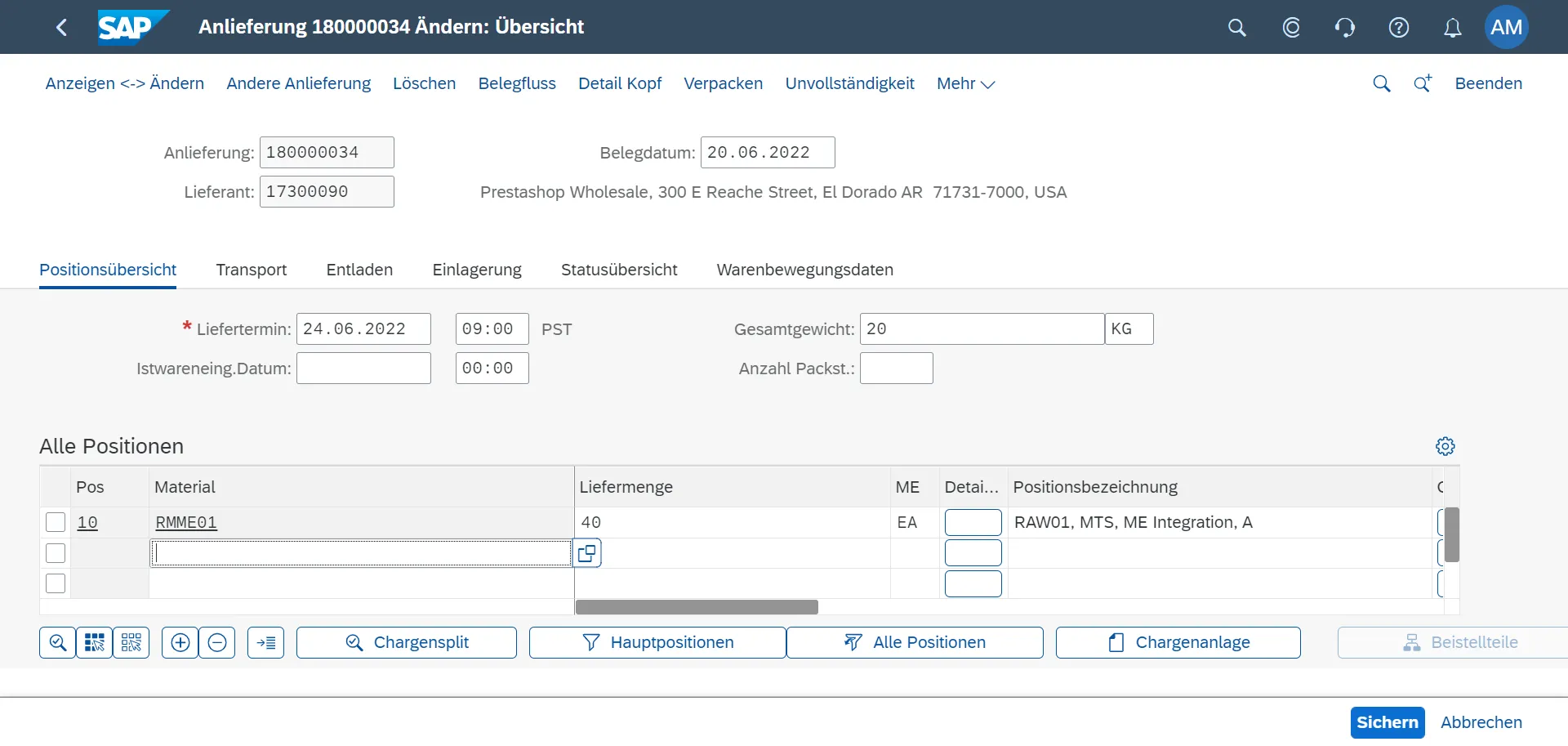The image size is (1568, 746).
Task: Click the Positionsbezeichnung column header
Action: tap(1219, 487)
